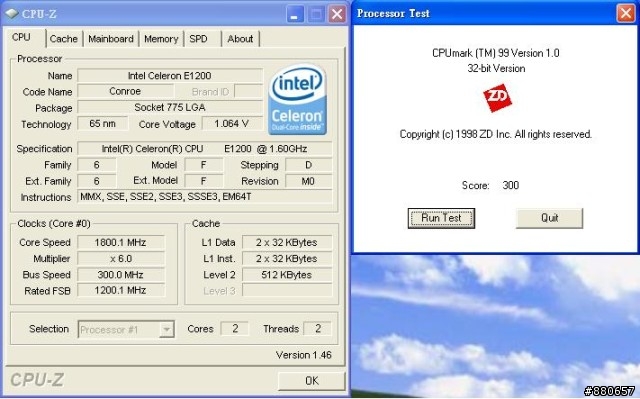The image size is (640, 399).
Task: Click the Intel Celeron logo badge
Action: (298, 99)
